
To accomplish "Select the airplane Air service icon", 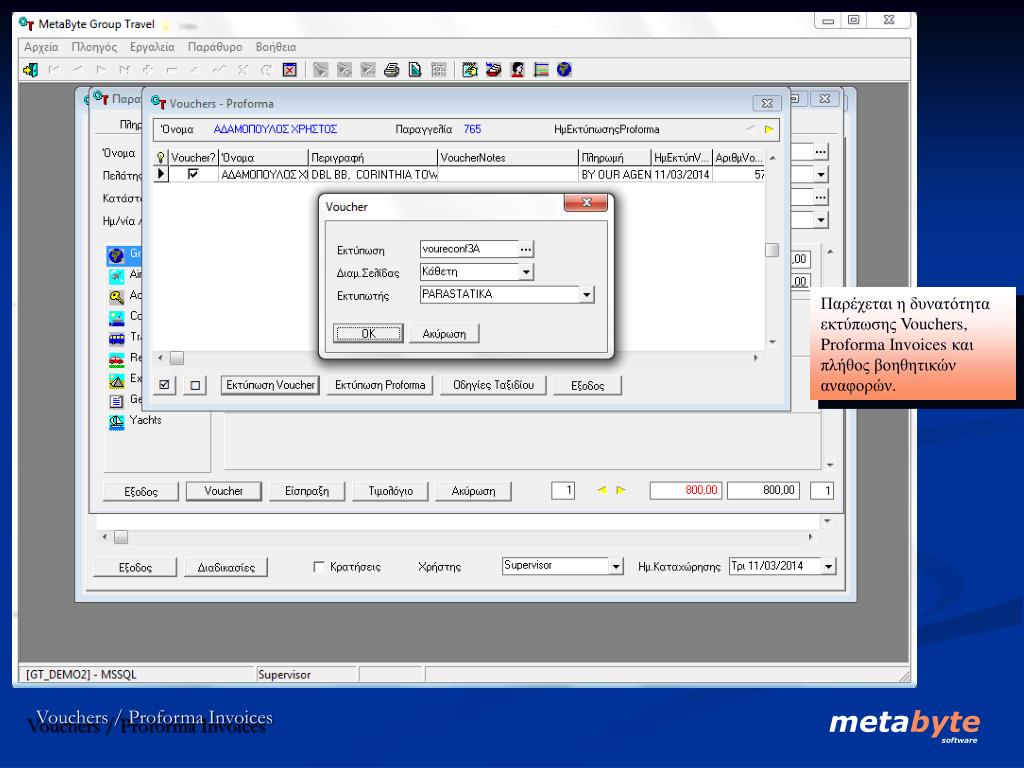I will pos(116,276).
